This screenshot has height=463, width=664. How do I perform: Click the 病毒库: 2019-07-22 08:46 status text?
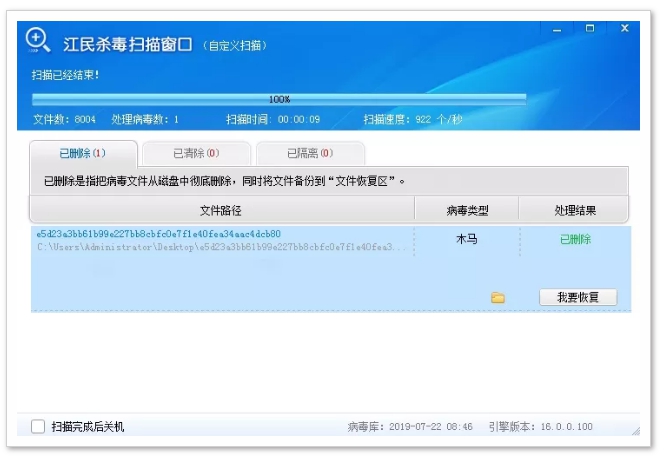tap(410, 427)
